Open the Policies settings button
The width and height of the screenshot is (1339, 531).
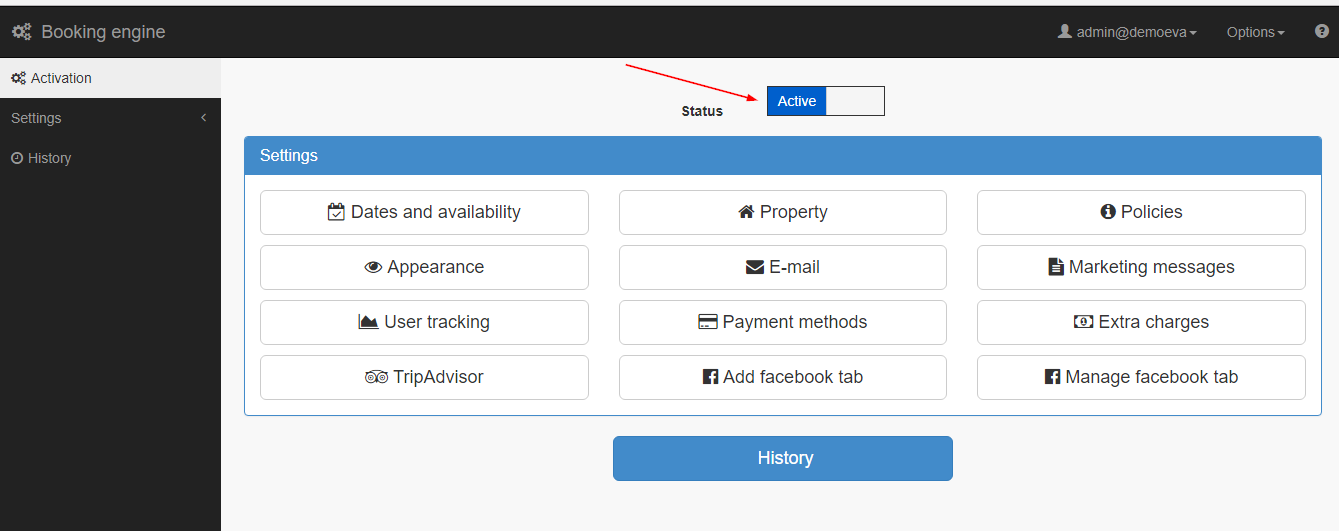click(x=1141, y=212)
